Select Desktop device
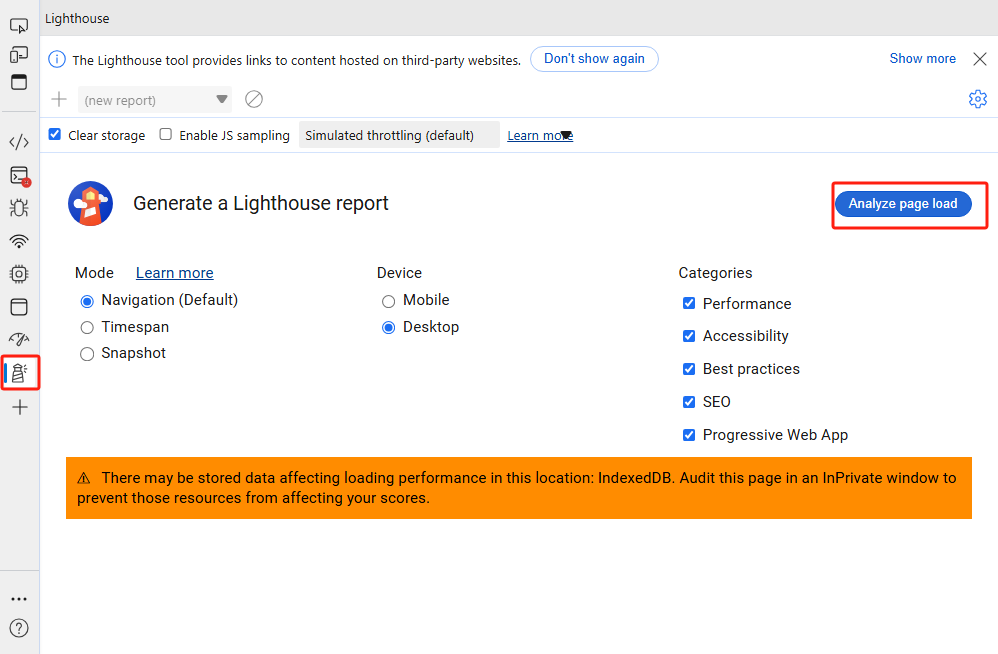This screenshot has width=998, height=654. (x=388, y=328)
